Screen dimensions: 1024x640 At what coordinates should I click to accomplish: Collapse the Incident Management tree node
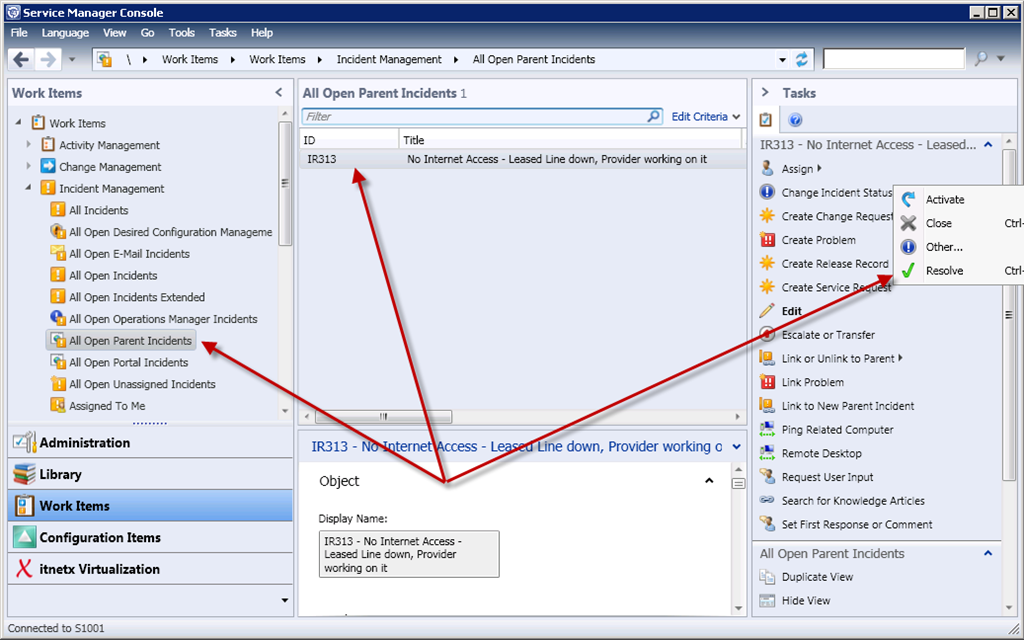29,188
